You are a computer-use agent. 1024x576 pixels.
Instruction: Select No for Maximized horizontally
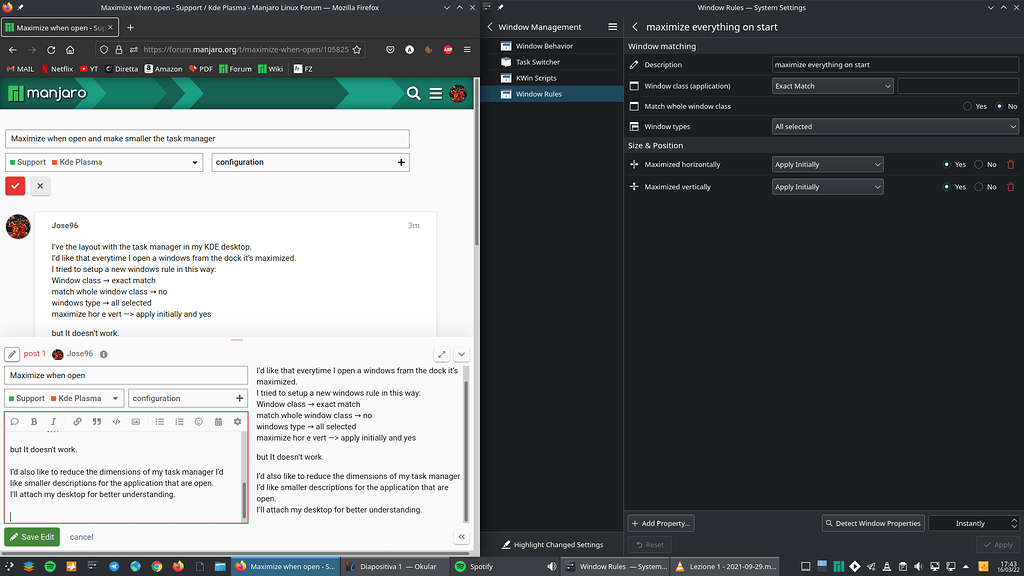click(x=977, y=164)
